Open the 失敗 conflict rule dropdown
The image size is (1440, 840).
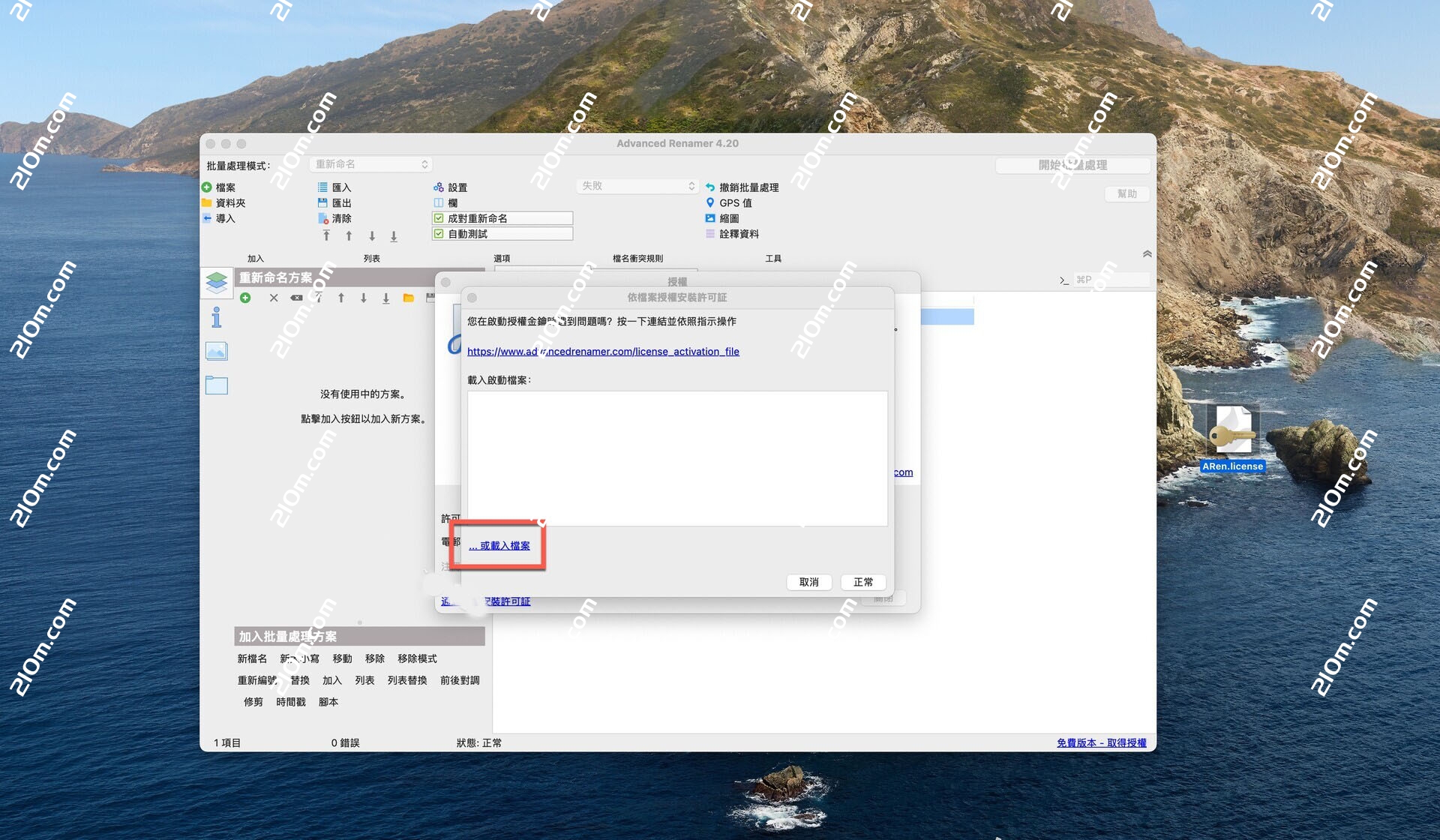click(x=637, y=185)
